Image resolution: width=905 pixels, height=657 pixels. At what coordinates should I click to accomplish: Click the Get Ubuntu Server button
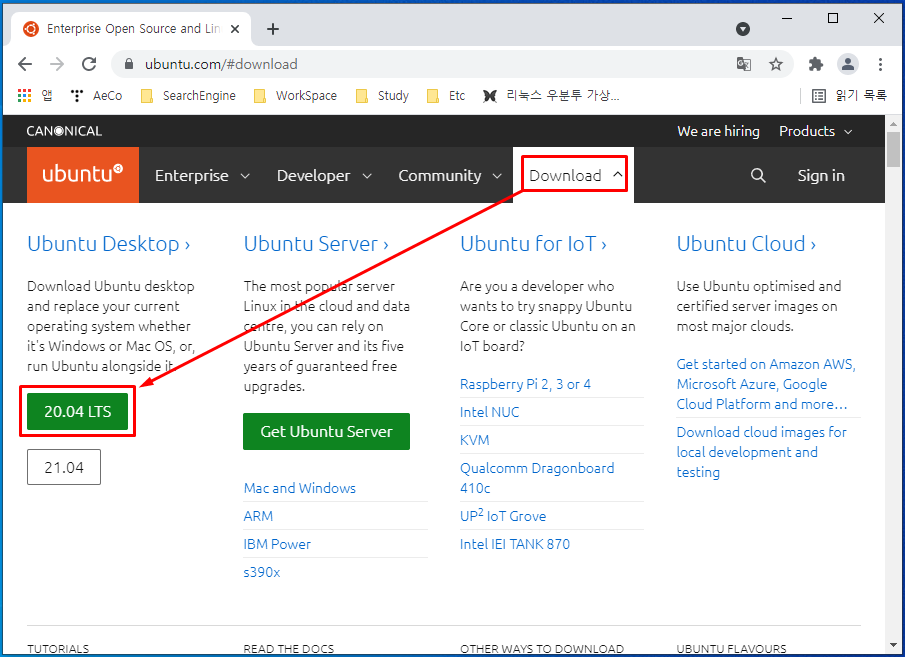[x=326, y=431]
